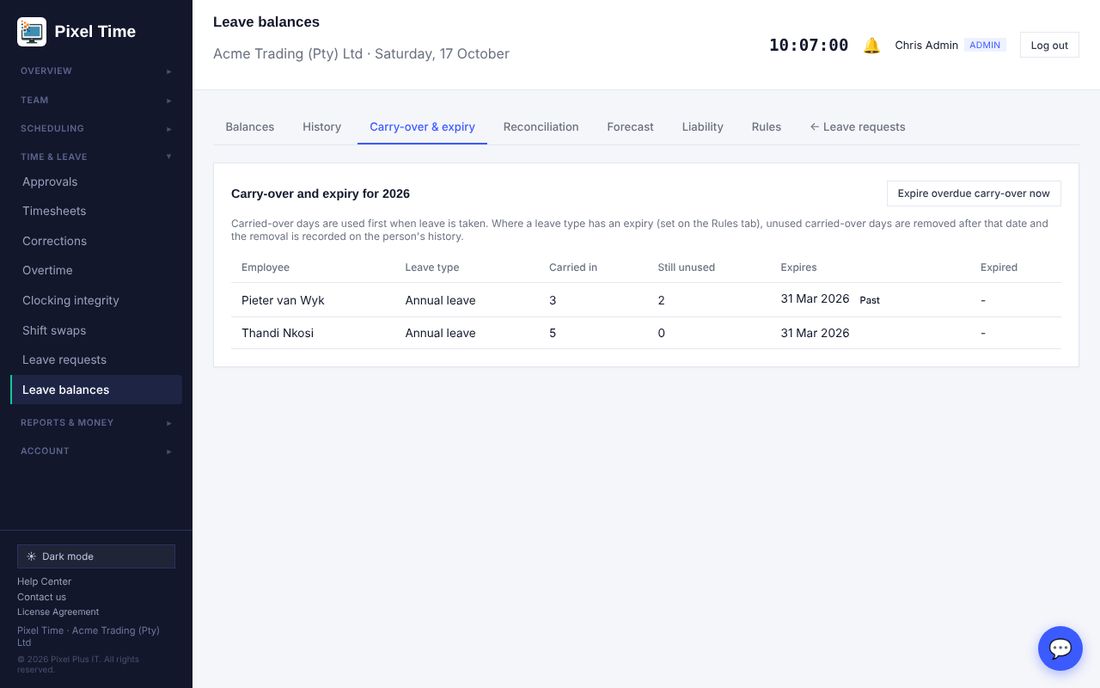Expand the Scheduling sidebar section

(x=96, y=128)
